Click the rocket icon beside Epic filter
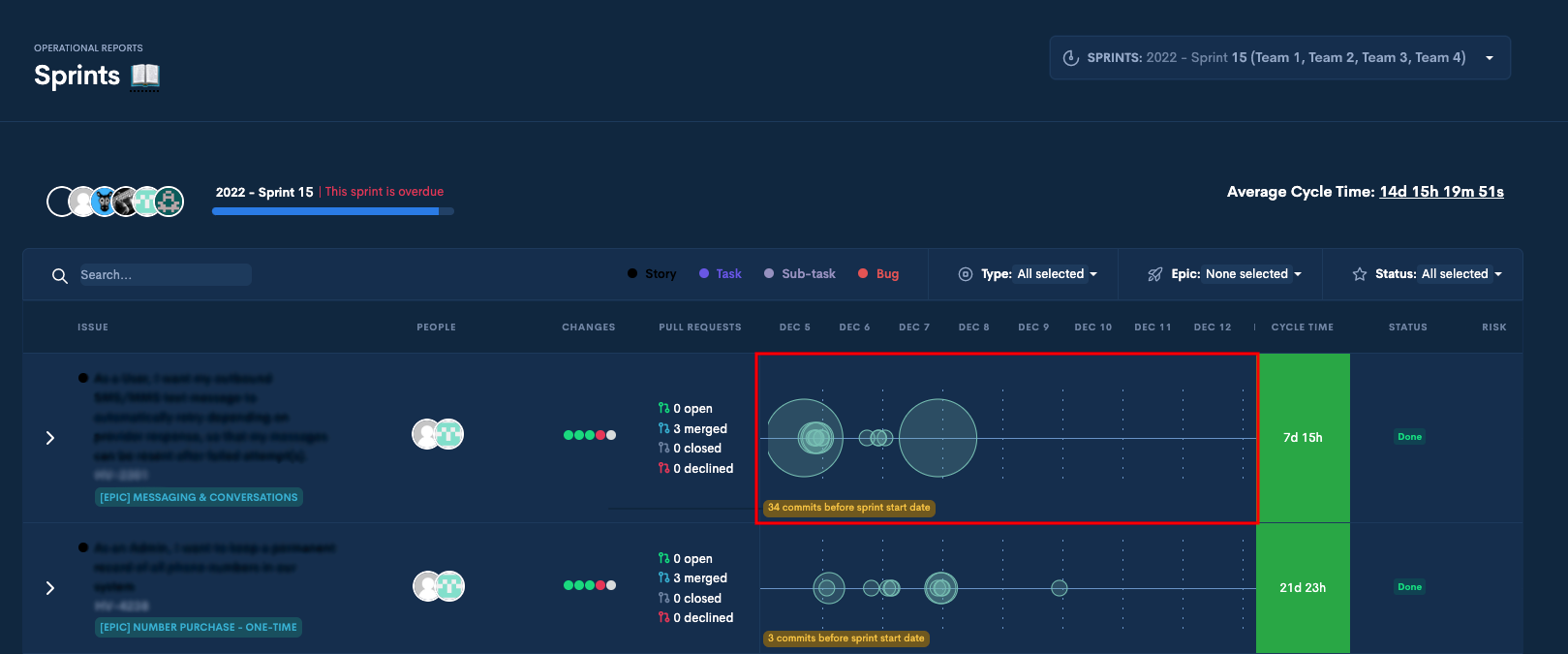 coord(1154,274)
